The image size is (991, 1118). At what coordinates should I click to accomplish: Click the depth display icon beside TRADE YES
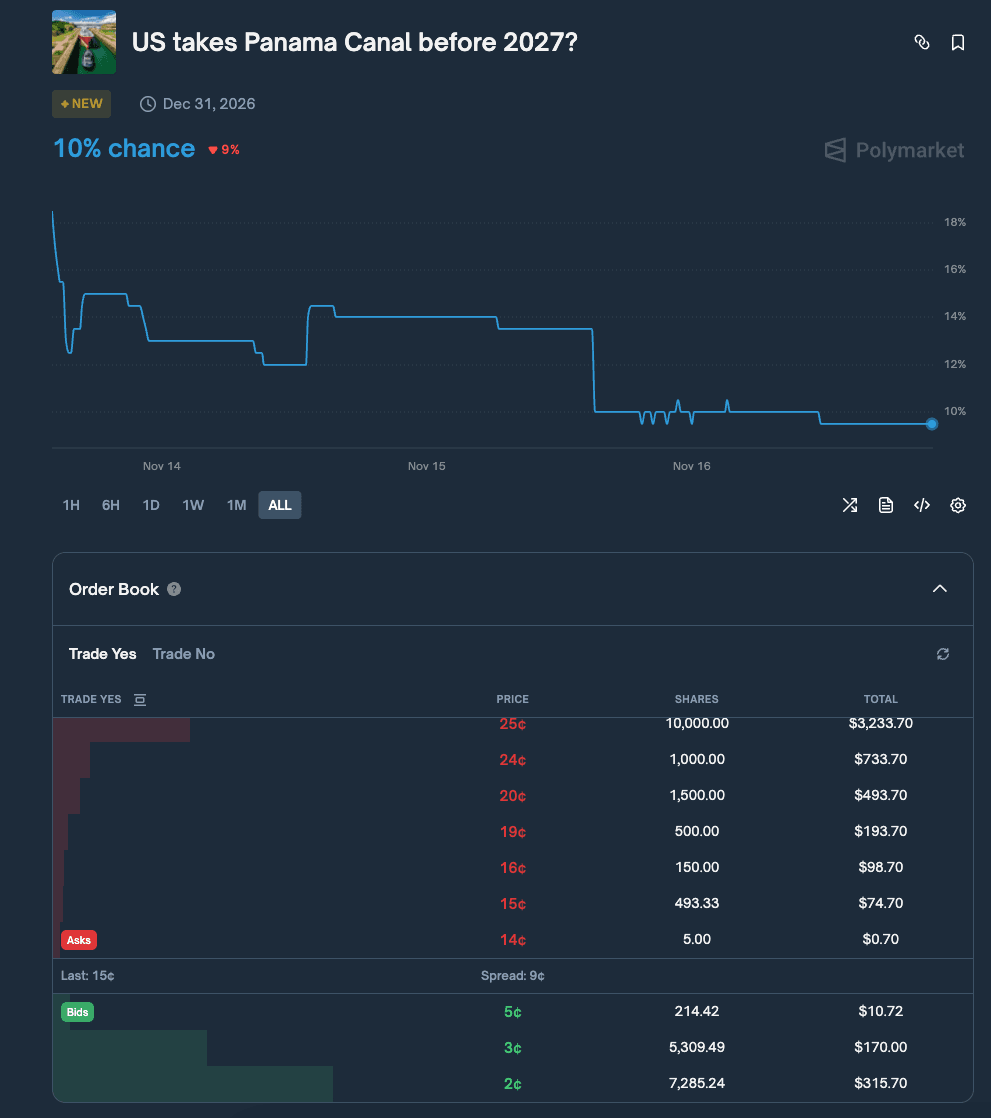[x=138, y=699]
